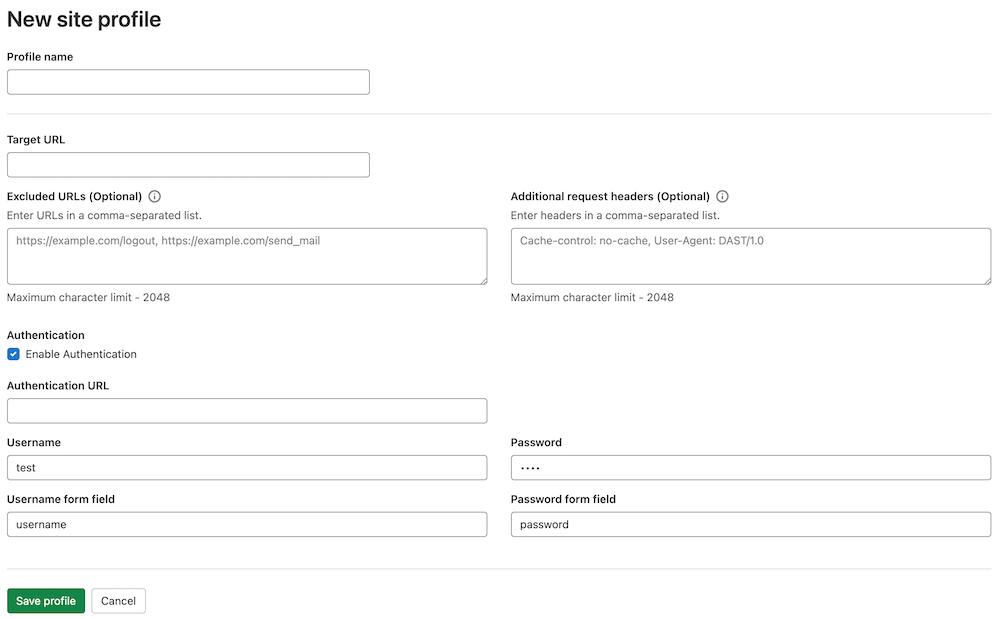Click the Target URL label
Image resolution: width=1000 pixels, height=619 pixels.
pyautogui.click(x=36, y=139)
